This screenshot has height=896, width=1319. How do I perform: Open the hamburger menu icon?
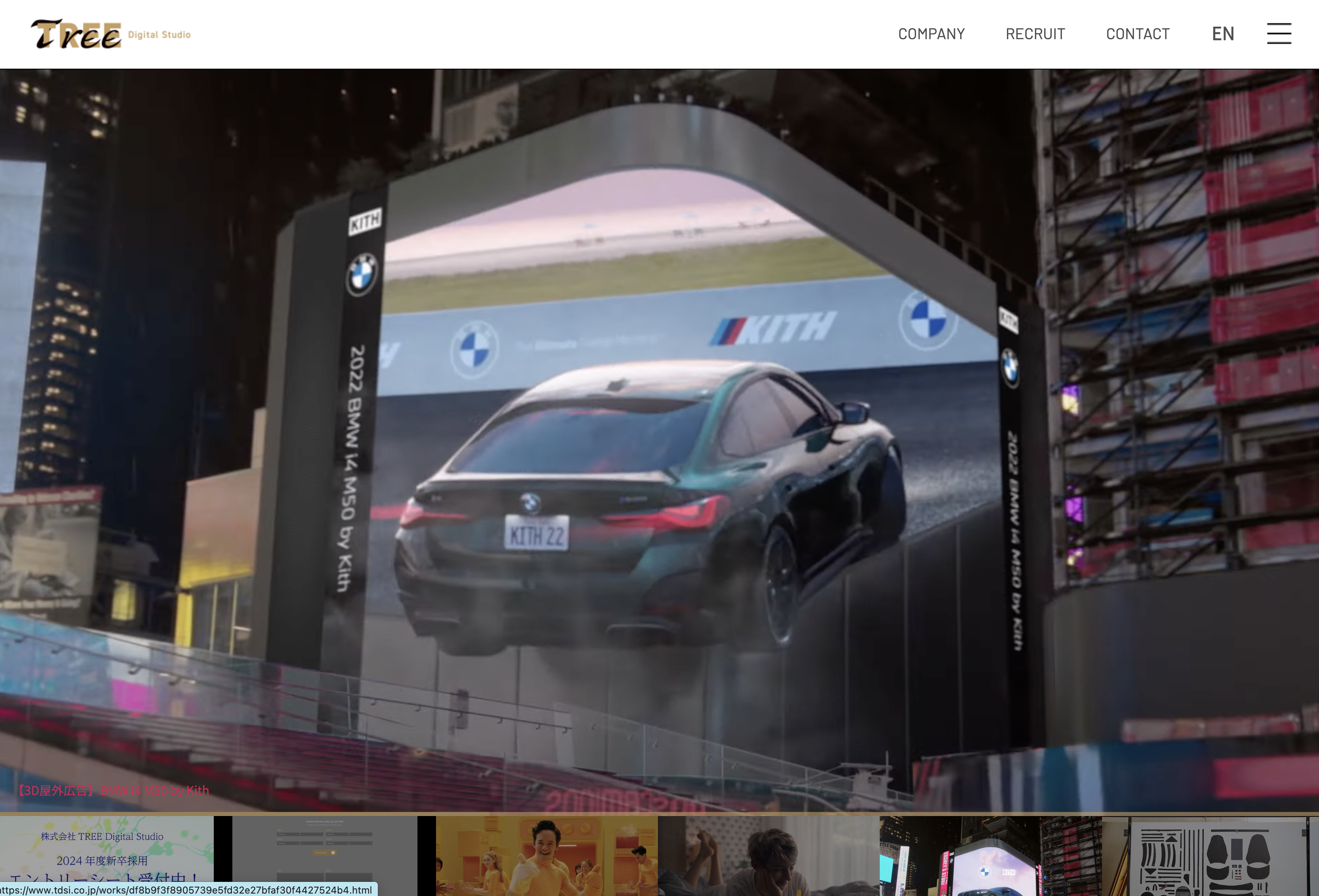pos(1279,34)
